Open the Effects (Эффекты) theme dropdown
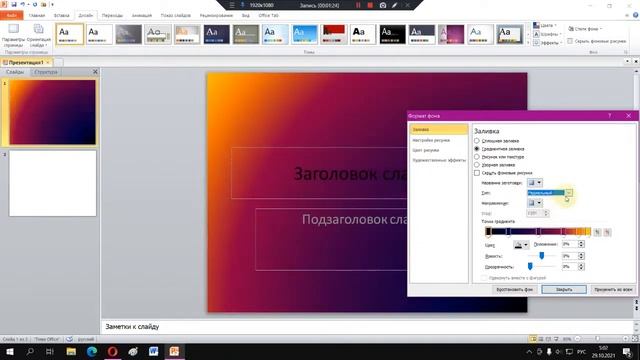 tap(547, 43)
